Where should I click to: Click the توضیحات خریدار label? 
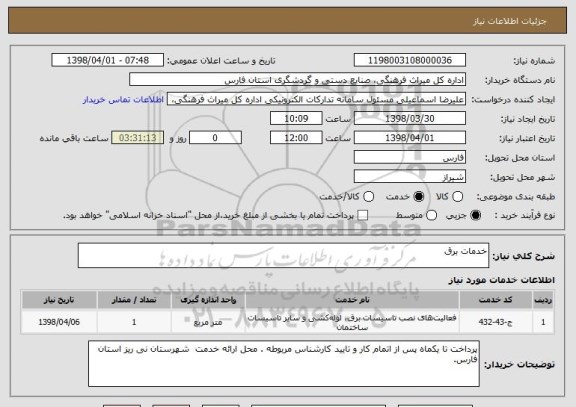519,364
